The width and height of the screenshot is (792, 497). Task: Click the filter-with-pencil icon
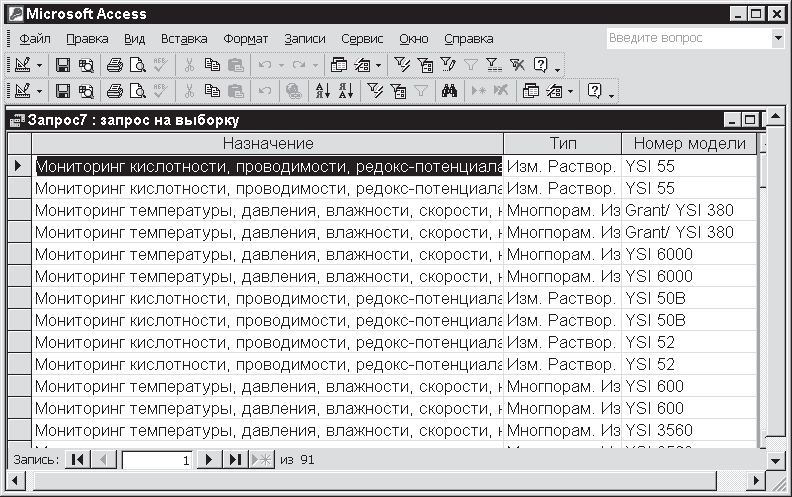pyautogui.click(x=450, y=65)
